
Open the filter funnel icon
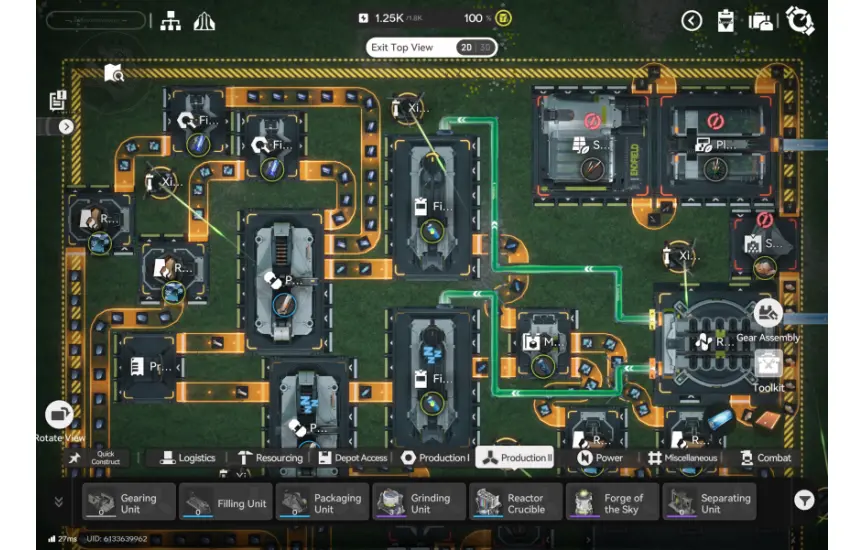(804, 500)
